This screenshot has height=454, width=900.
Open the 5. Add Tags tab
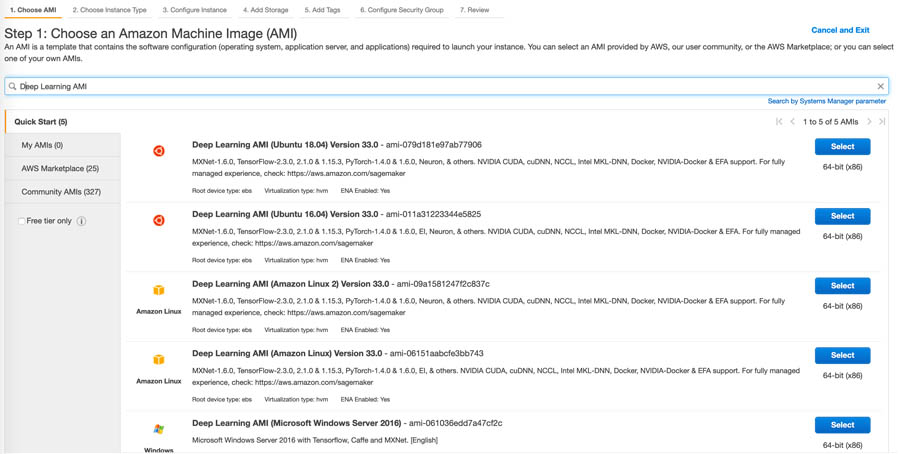[322, 10]
